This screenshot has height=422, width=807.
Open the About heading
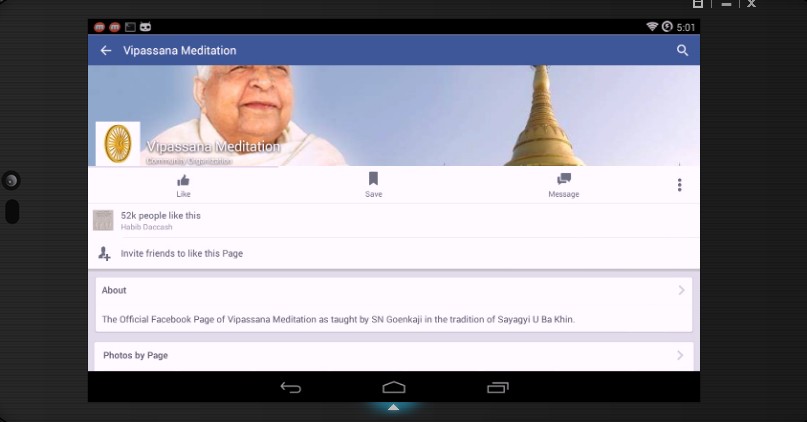pos(114,290)
